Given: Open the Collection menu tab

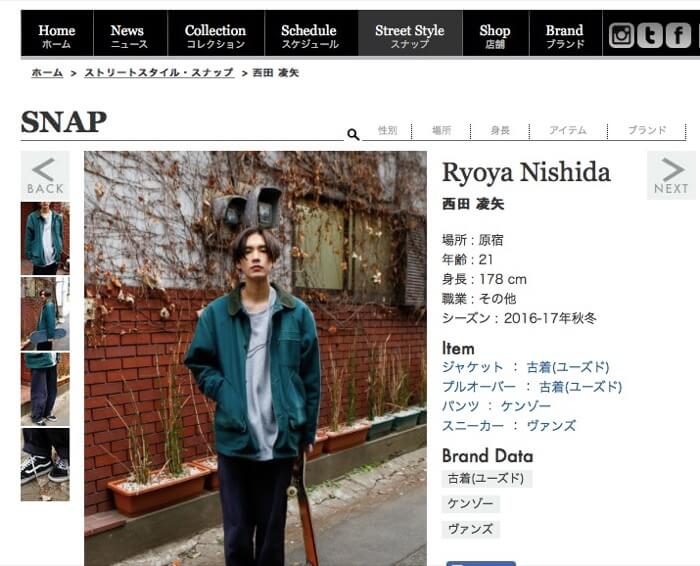Looking at the screenshot, I should tap(216, 34).
